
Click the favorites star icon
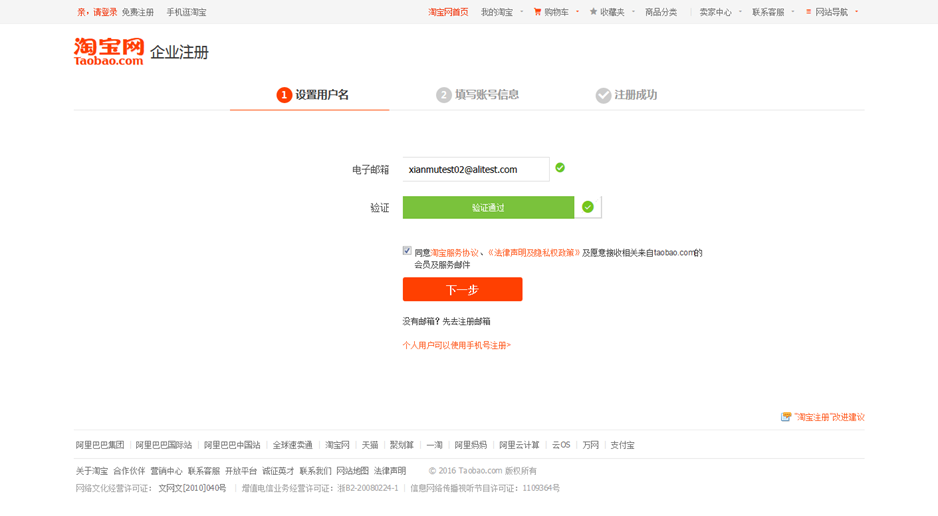point(593,12)
